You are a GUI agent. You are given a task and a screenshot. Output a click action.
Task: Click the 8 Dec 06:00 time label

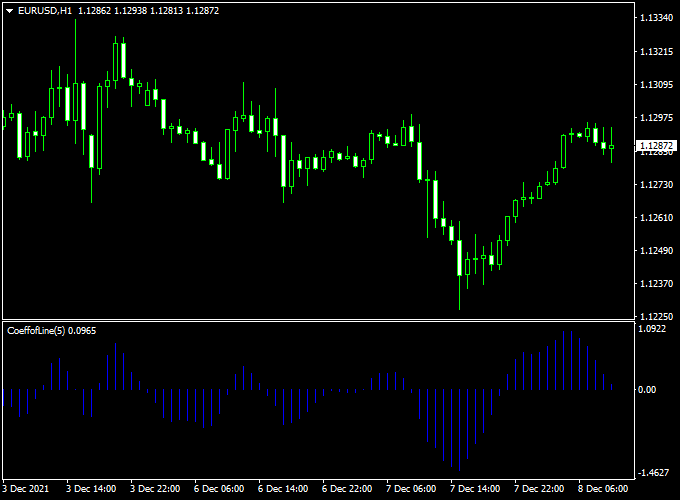point(603,489)
